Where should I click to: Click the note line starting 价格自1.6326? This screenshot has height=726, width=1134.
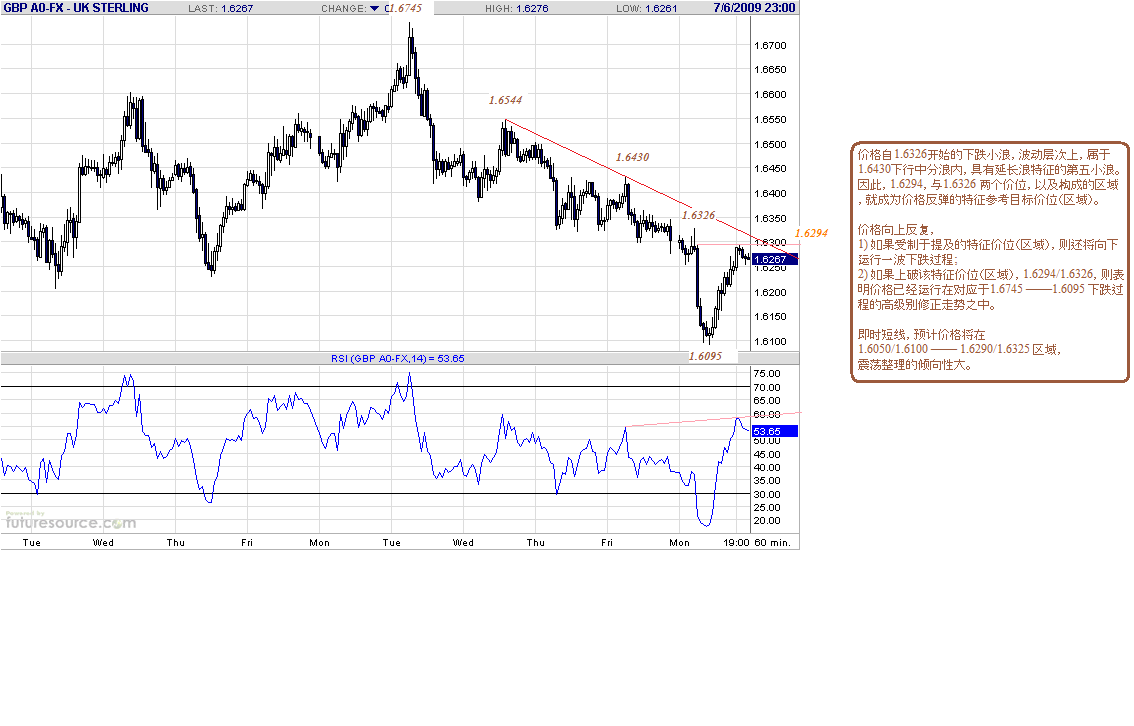click(984, 155)
